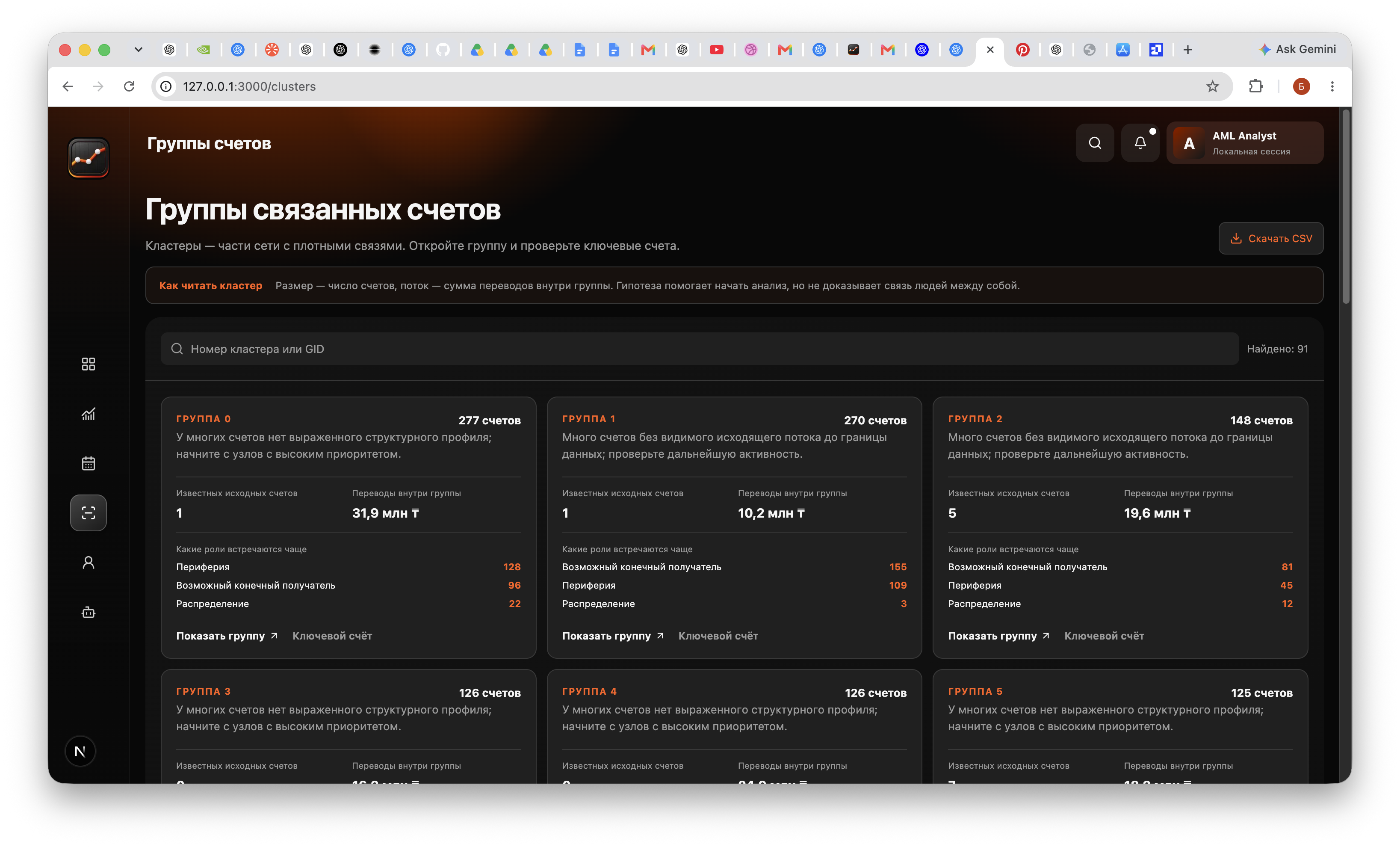Open a new browser tab
This screenshot has width=1400, height=847.
pyautogui.click(x=1187, y=50)
